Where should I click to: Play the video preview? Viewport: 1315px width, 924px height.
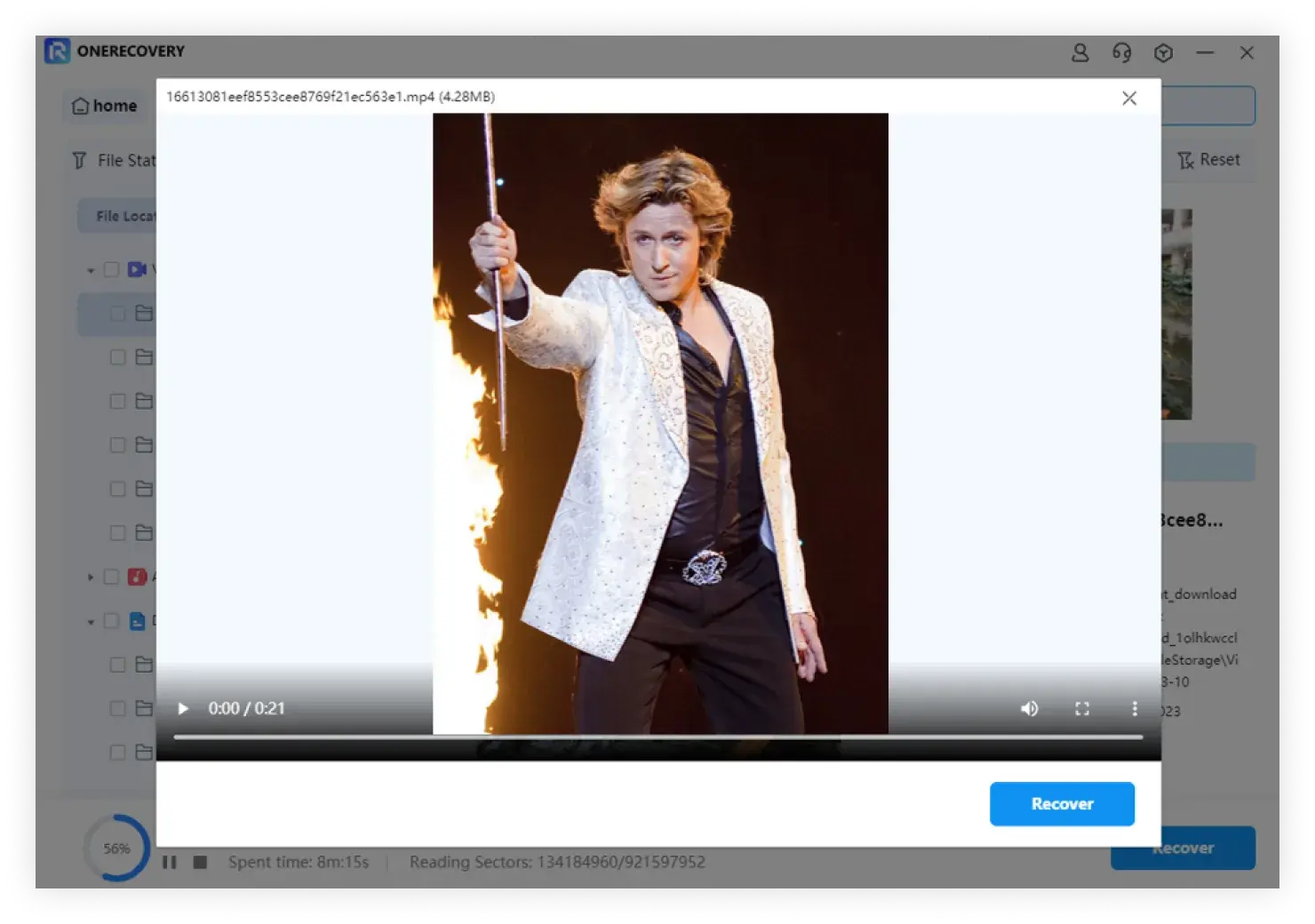(x=183, y=708)
